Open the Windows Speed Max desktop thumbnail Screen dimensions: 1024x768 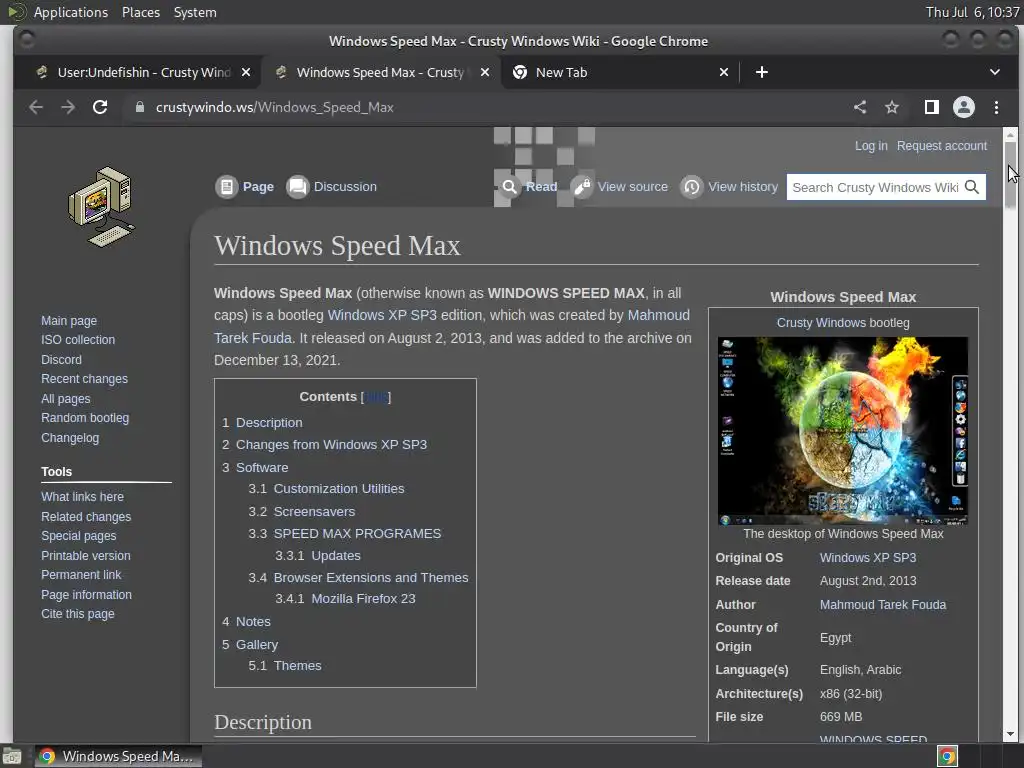842,431
